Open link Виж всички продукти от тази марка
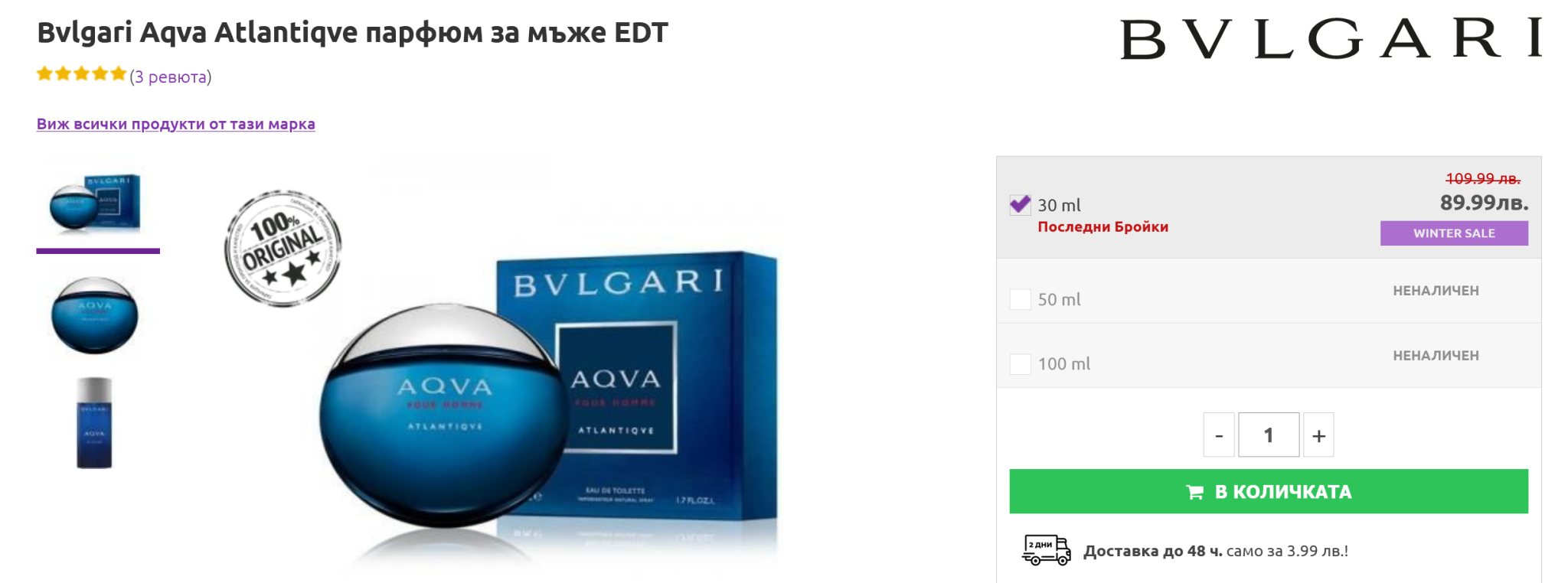 point(176,124)
